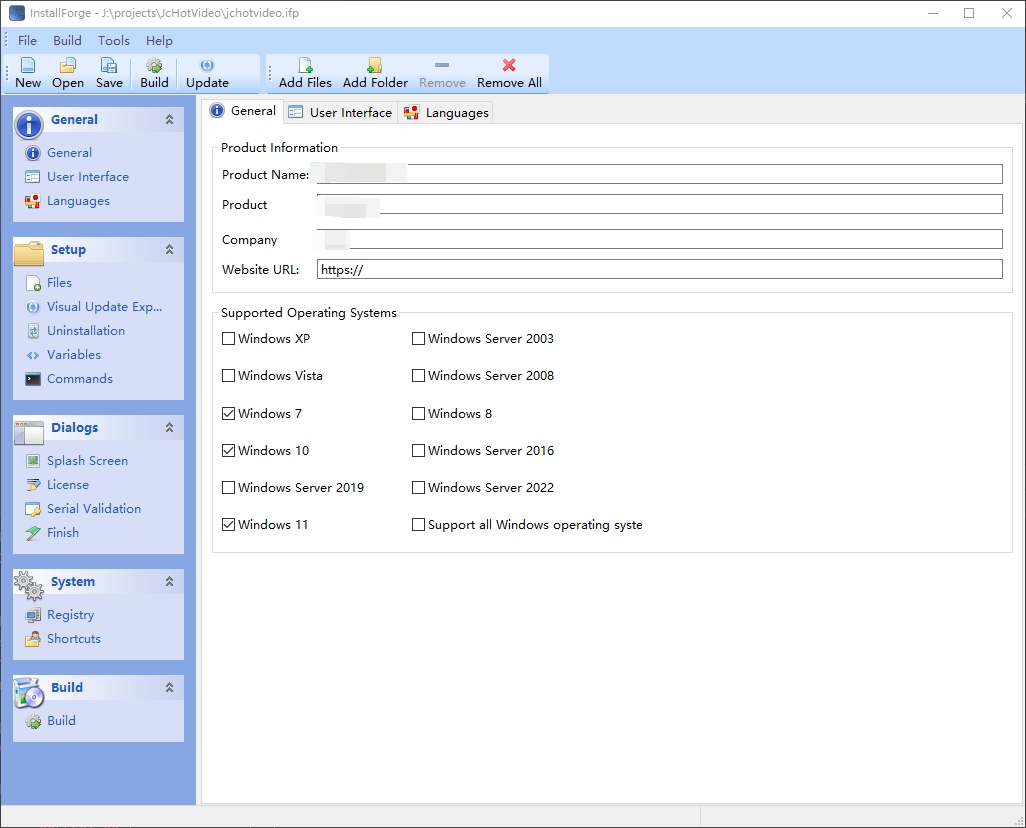Open Serial Validation in the sidebar

click(83, 509)
